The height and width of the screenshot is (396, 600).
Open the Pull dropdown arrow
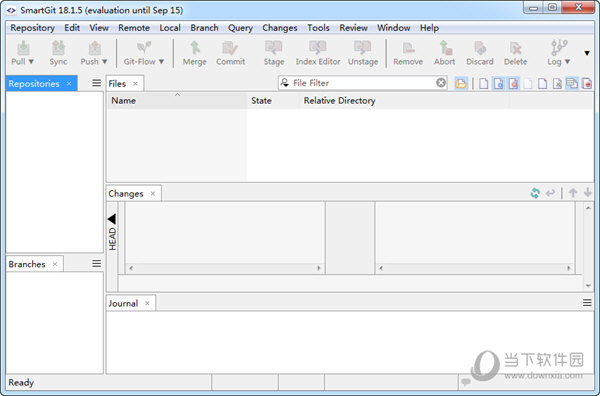[x=31, y=62]
